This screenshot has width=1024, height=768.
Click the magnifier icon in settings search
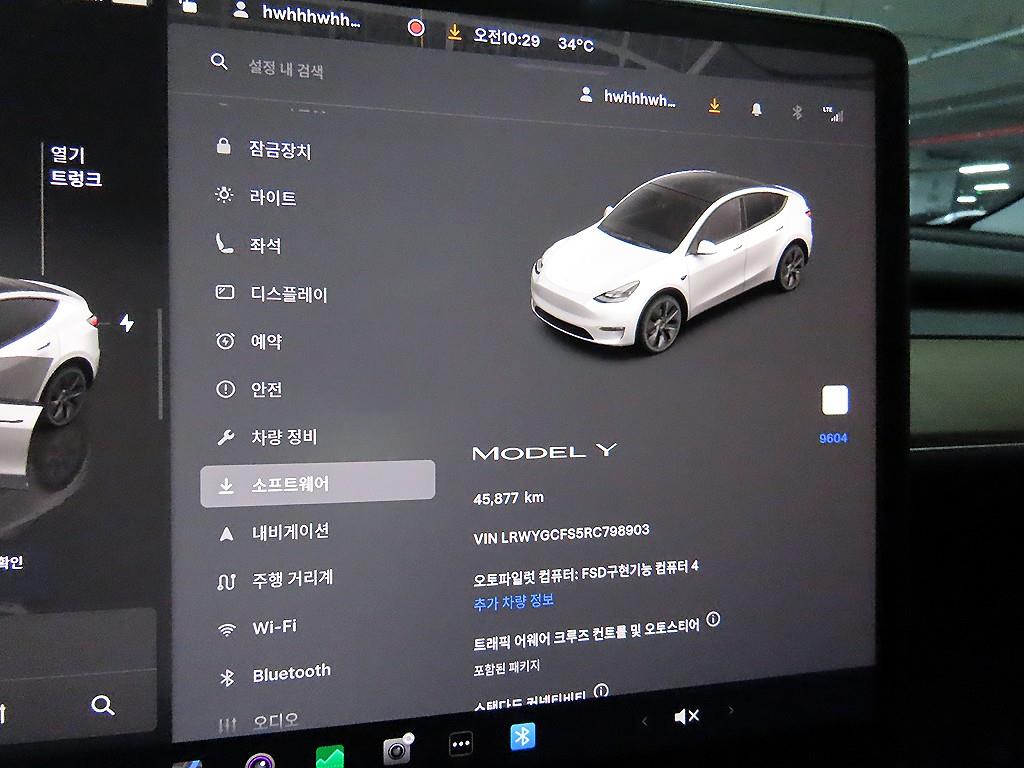click(x=219, y=61)
